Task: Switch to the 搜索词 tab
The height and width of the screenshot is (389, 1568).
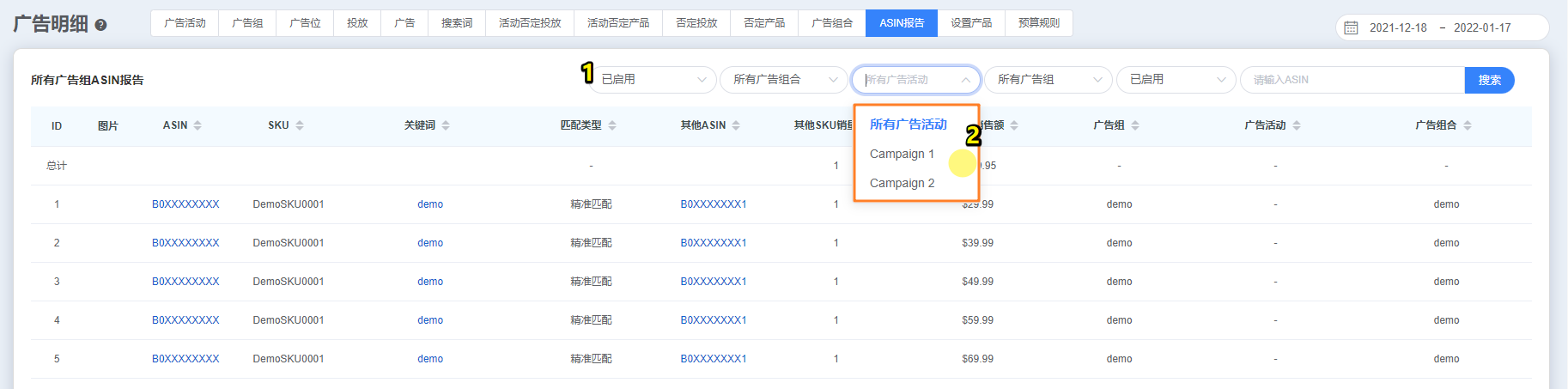Action: point(457,23)
